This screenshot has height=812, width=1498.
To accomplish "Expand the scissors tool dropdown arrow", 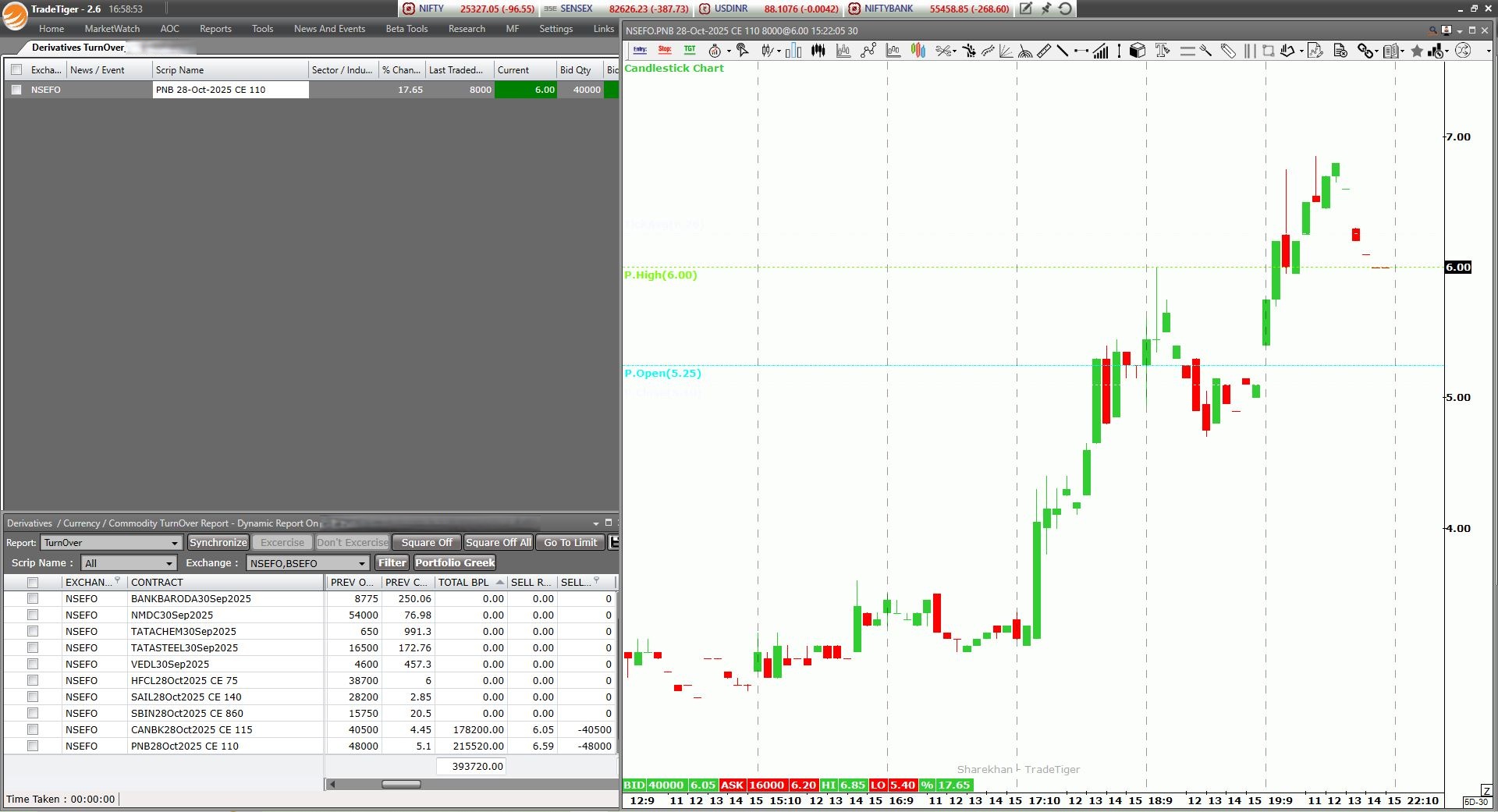I will click(955, 51).
